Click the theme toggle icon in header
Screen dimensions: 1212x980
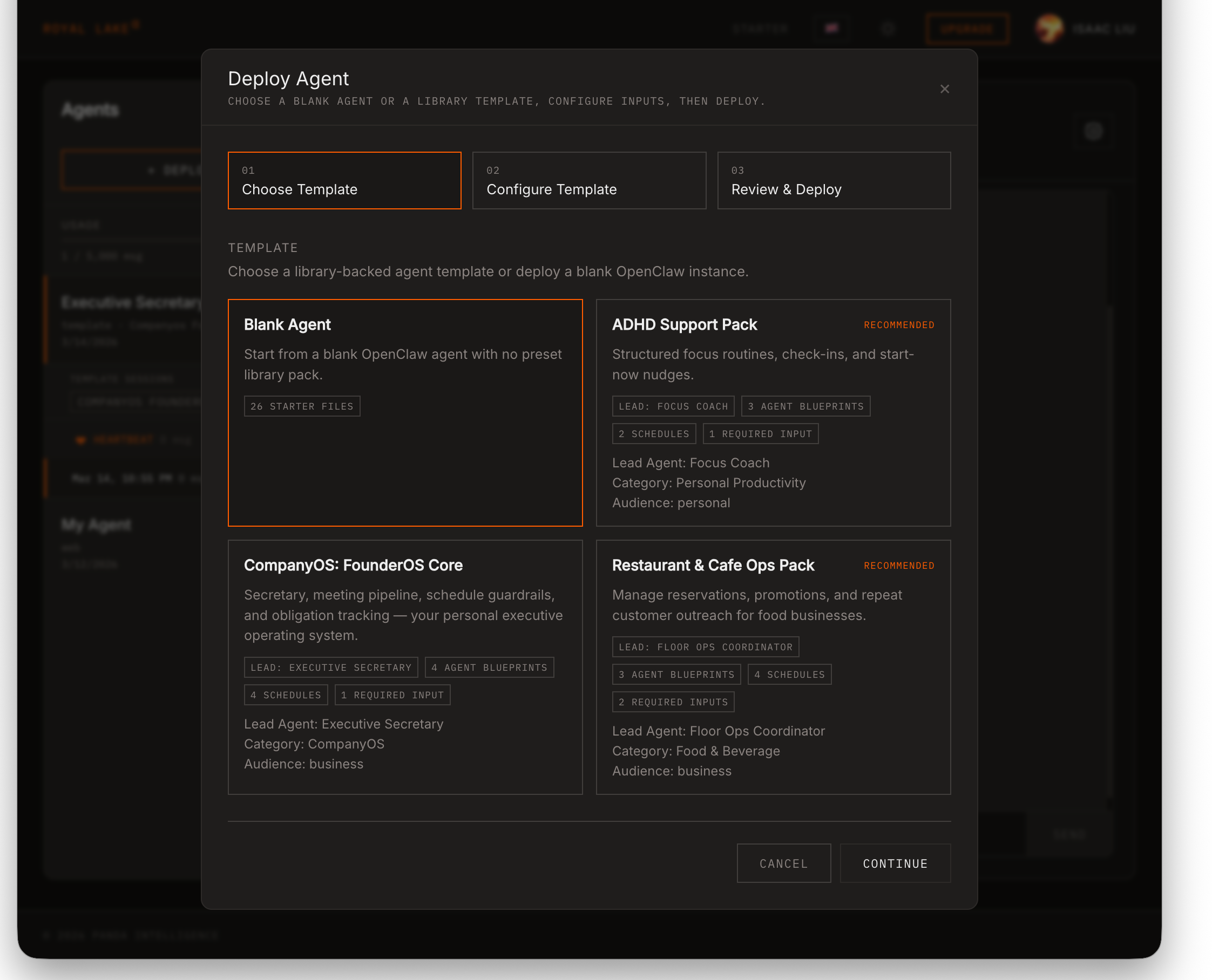(888, 28)
